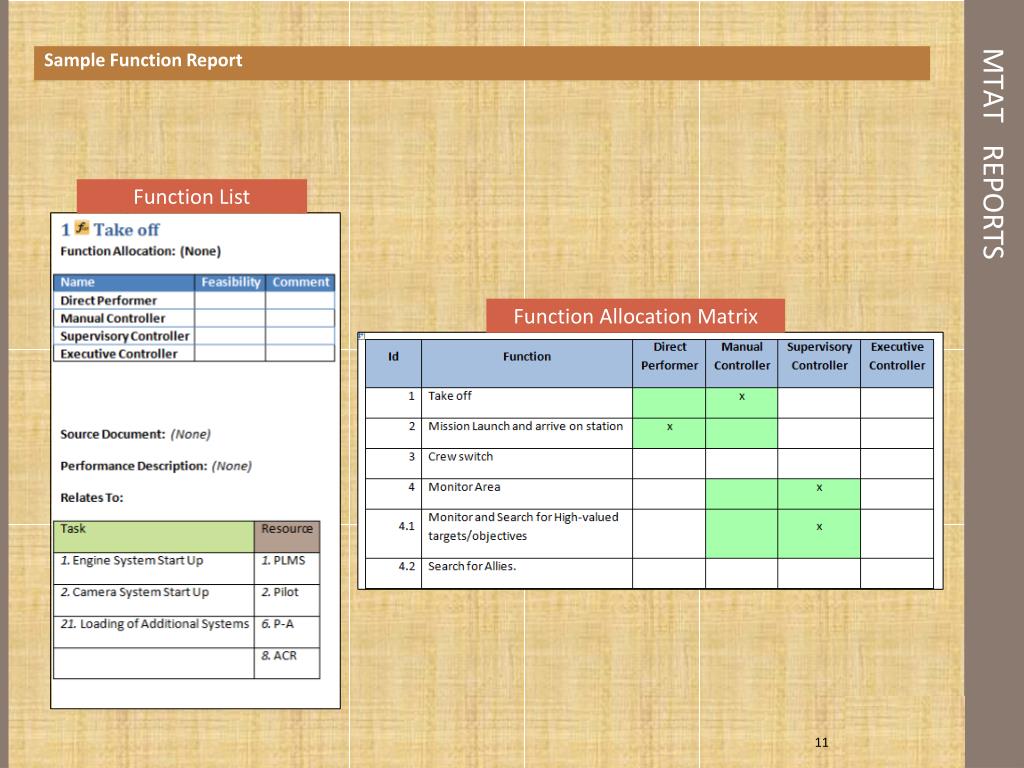Select the Take off row in the matrix
Screen dimensions: 1024x768
649,403
